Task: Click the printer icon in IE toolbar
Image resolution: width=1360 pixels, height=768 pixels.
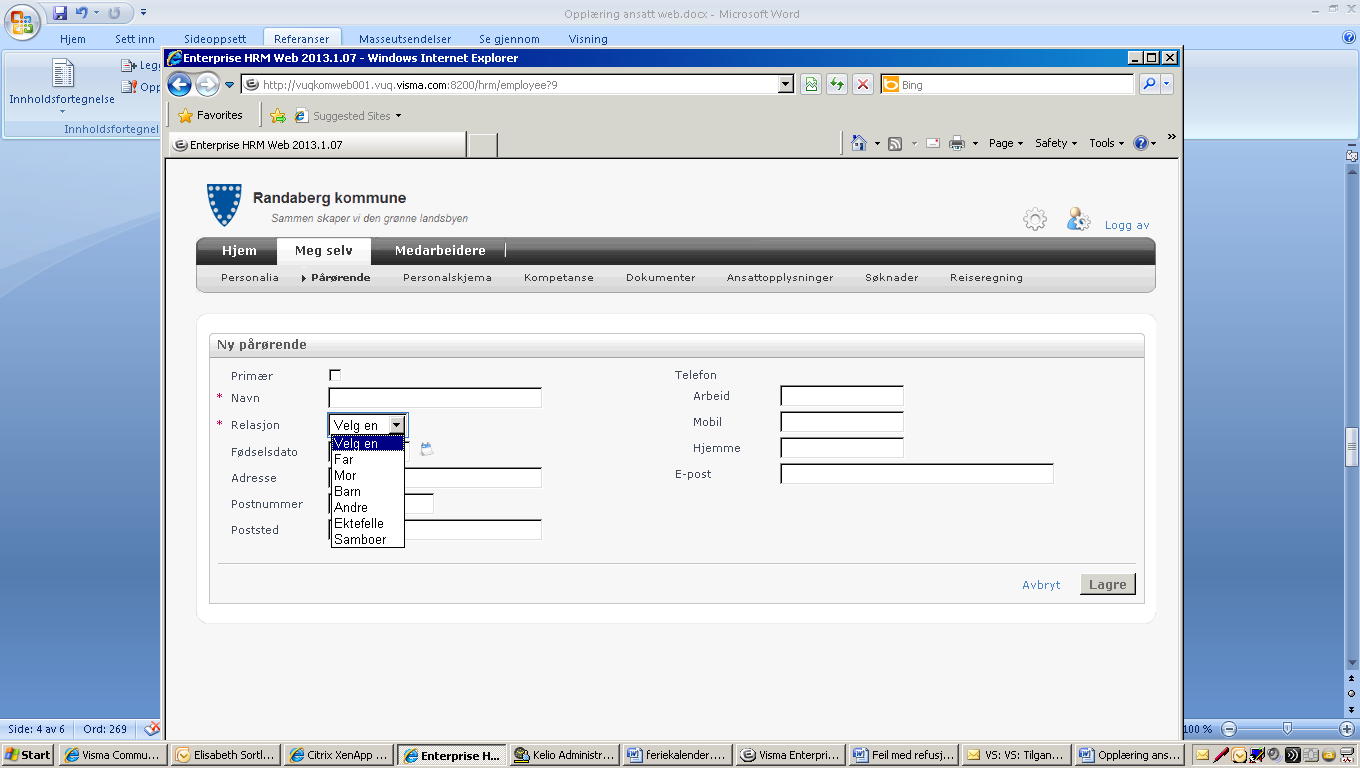Action: tap(956, 143)
